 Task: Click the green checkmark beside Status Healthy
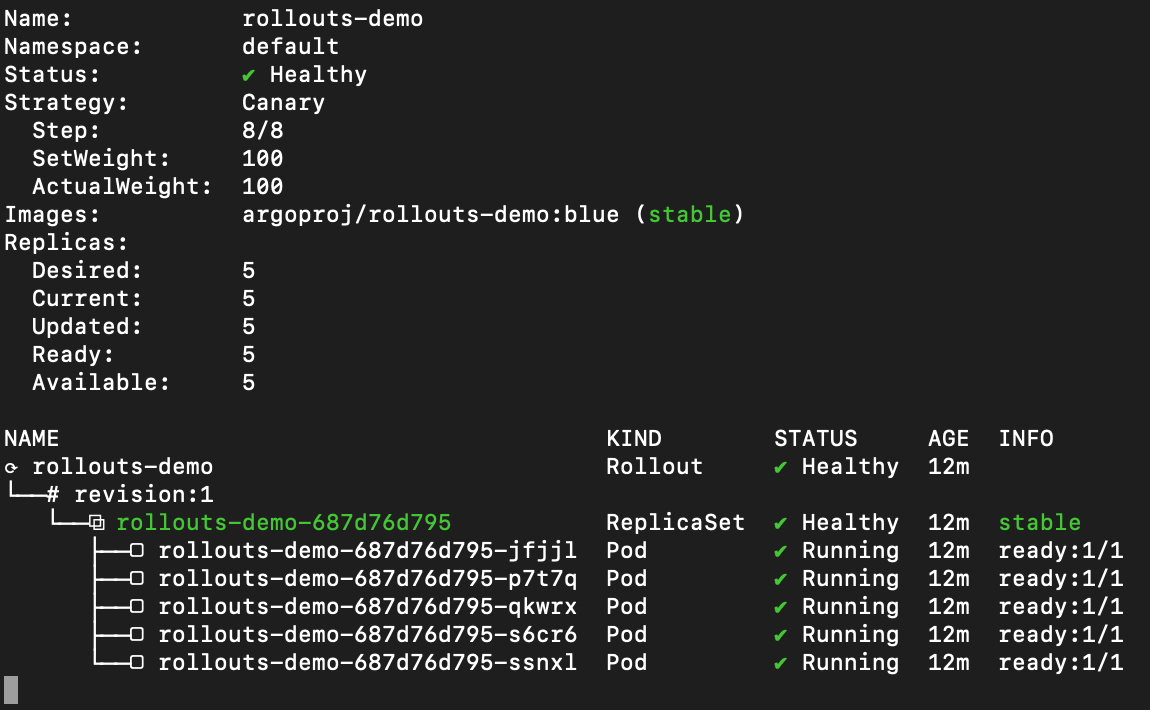coord(249,75)
